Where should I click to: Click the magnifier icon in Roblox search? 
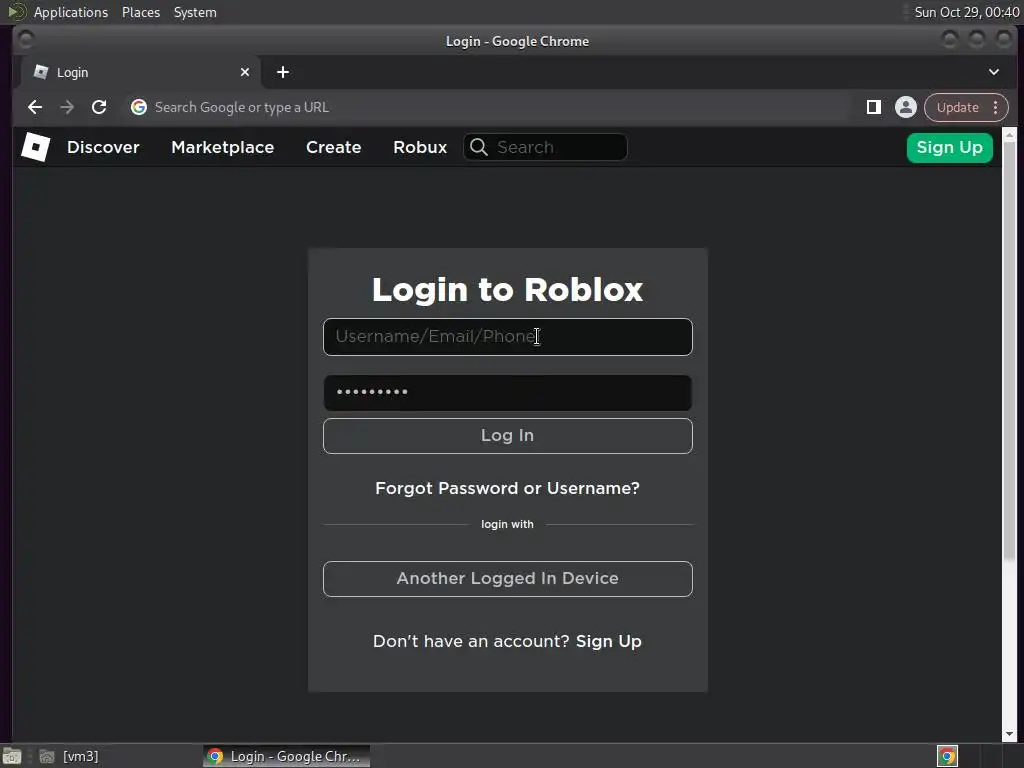tap(479, 147)
